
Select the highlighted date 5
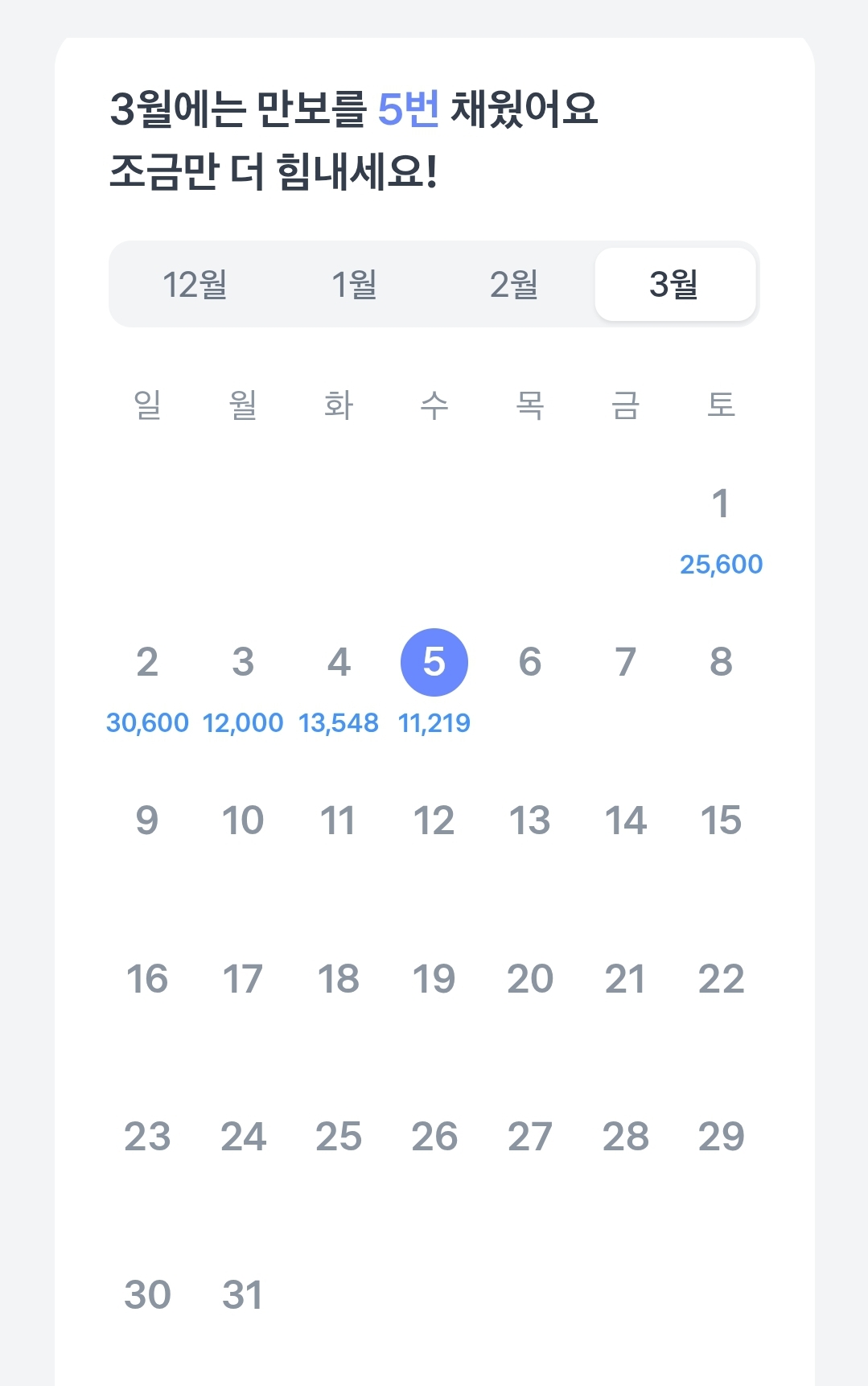(x=434, y=662)
